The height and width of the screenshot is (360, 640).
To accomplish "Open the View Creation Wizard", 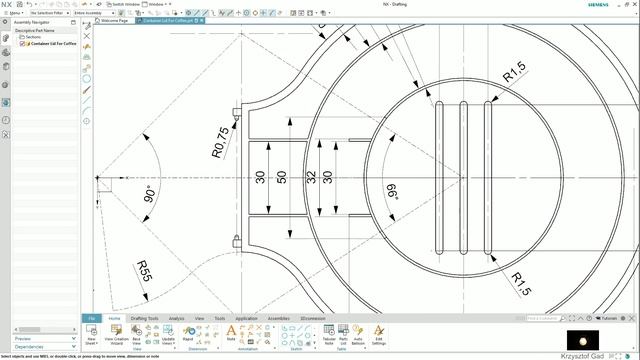I will click(116, 334).
